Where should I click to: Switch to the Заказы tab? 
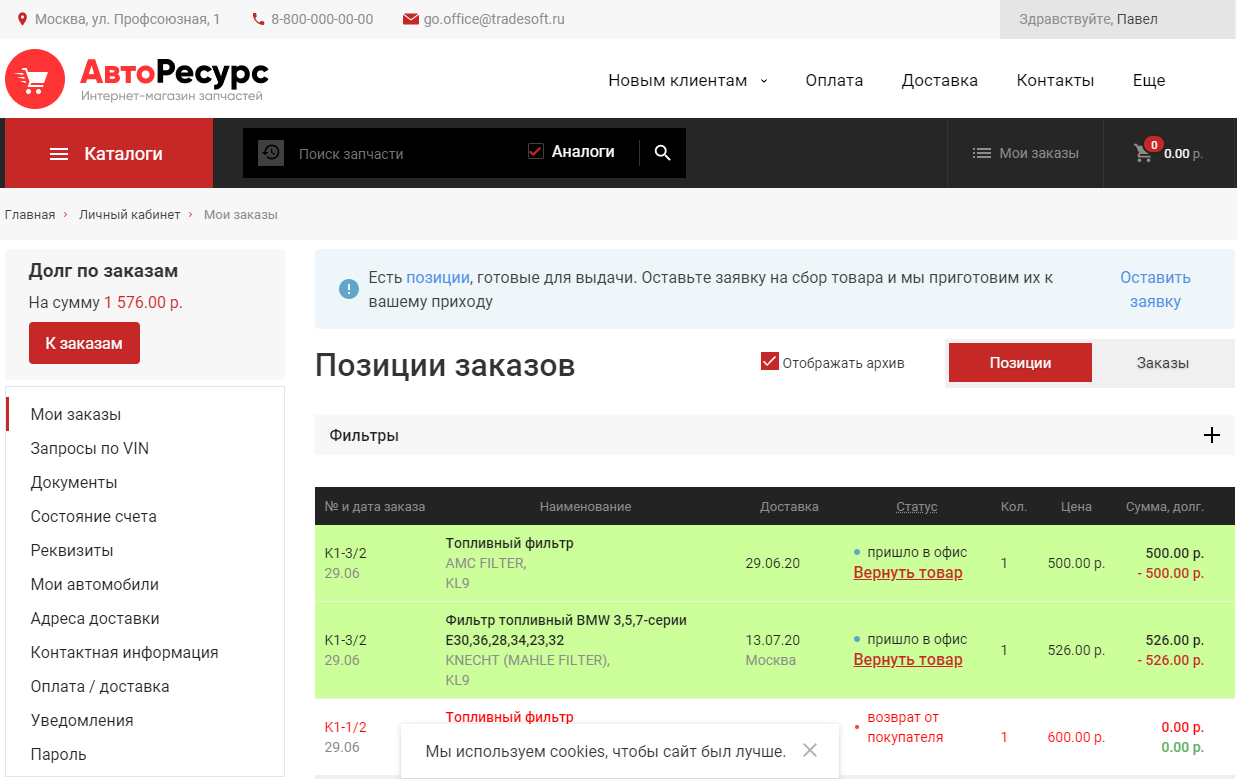pyautogui.click(x=1163, y=362)
